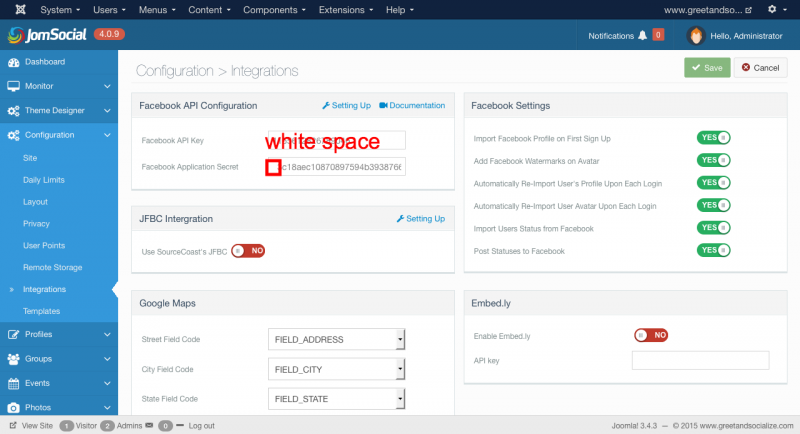Expand Photos sidebar chevron

[107, 407]
